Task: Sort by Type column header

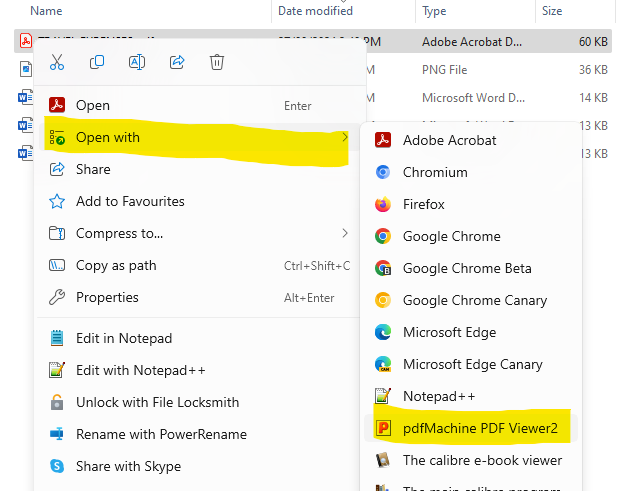Action: coord(434,11)
